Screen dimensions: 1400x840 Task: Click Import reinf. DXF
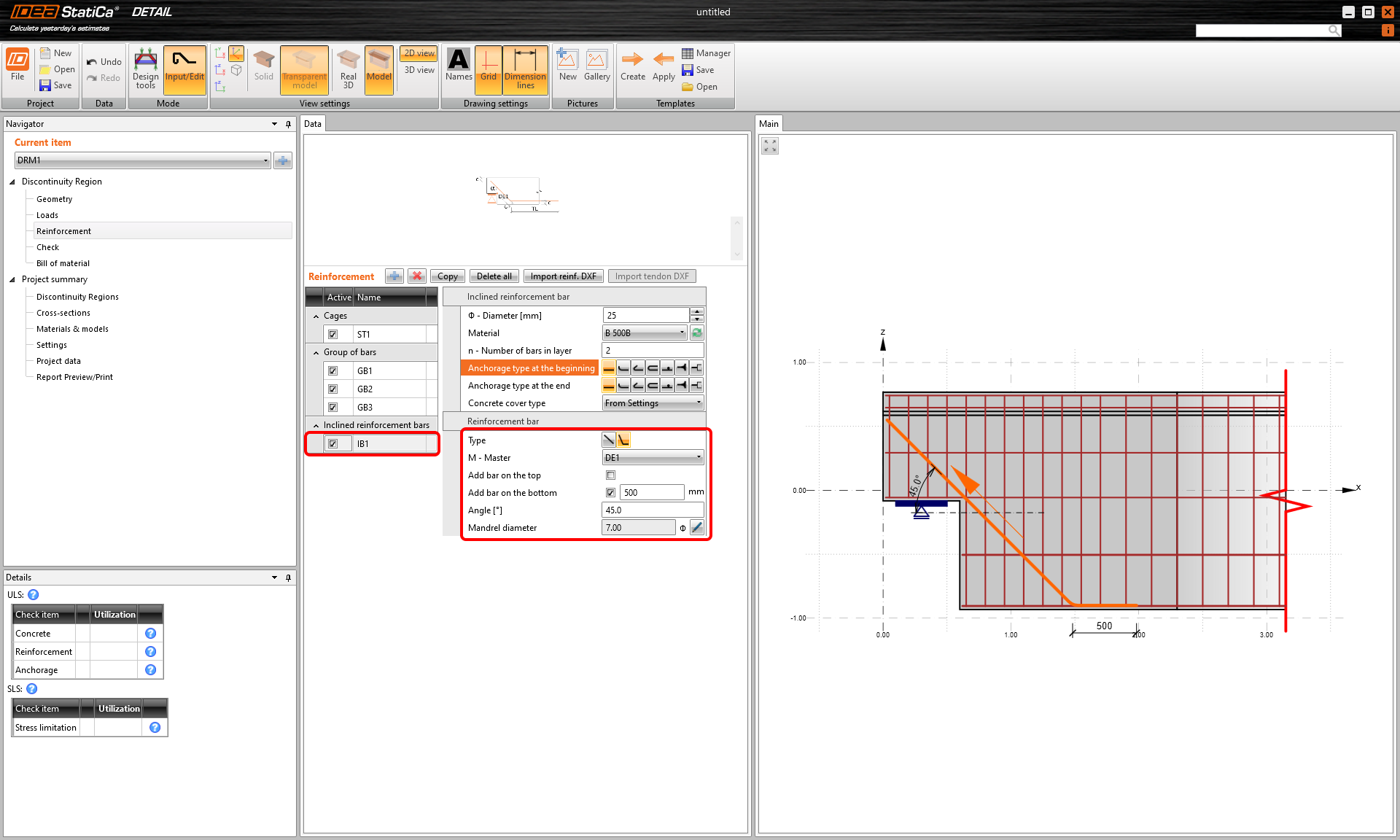click(563, 276)
